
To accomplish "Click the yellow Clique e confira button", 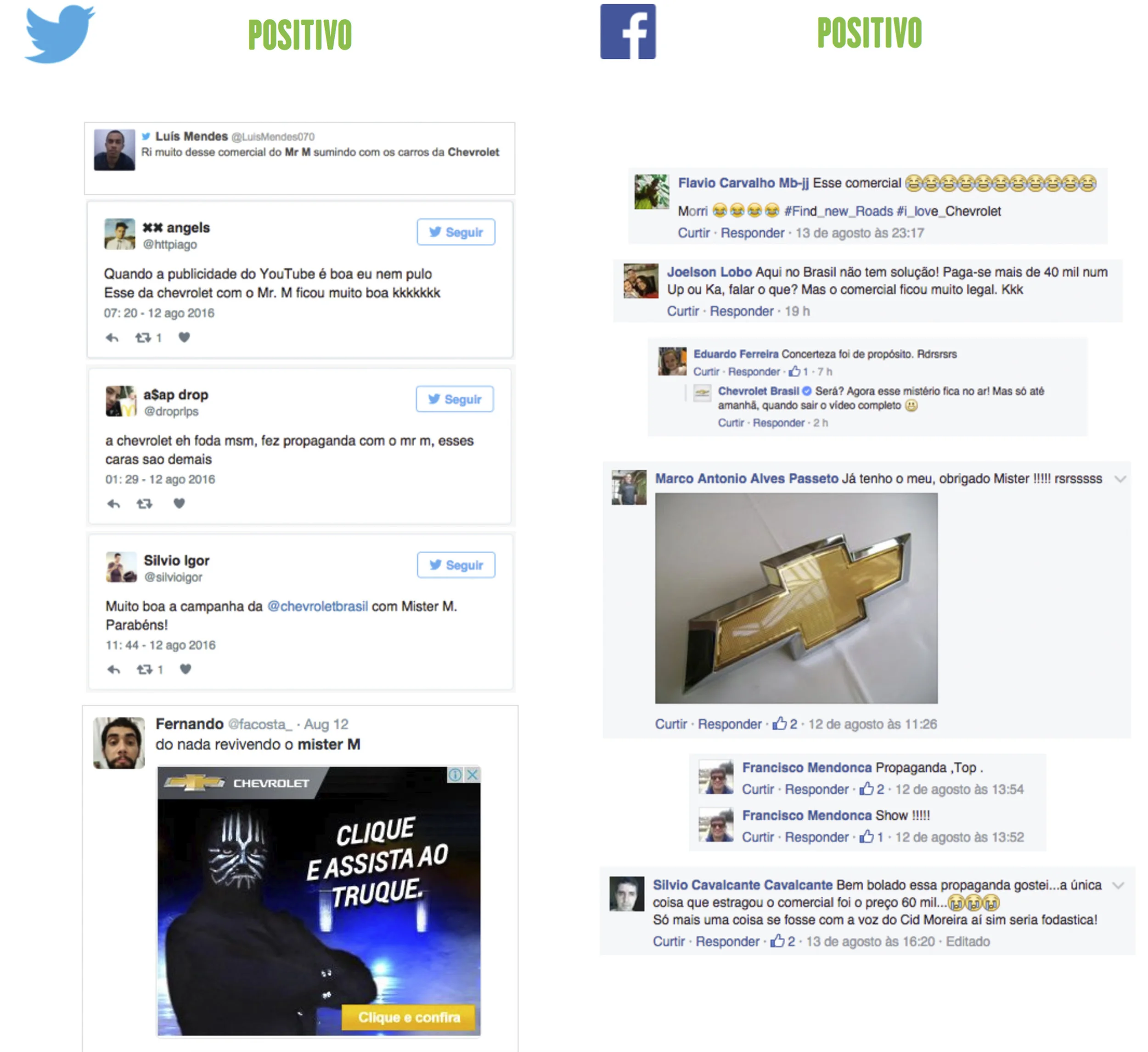I will (409, 1018).
